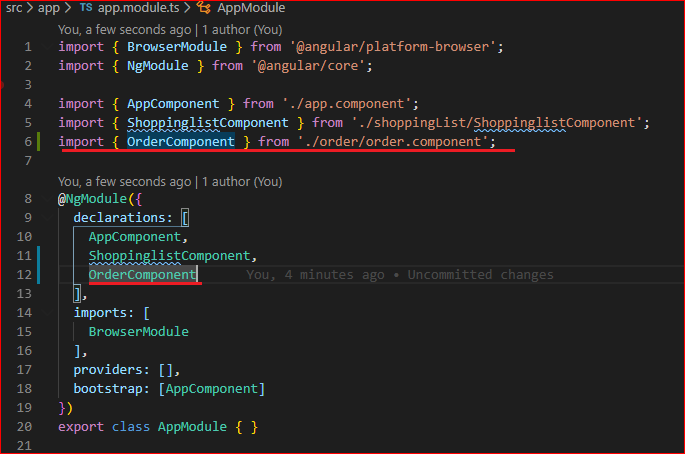Click NgModule in the line 2 import
685x454 pixels.
158,66
